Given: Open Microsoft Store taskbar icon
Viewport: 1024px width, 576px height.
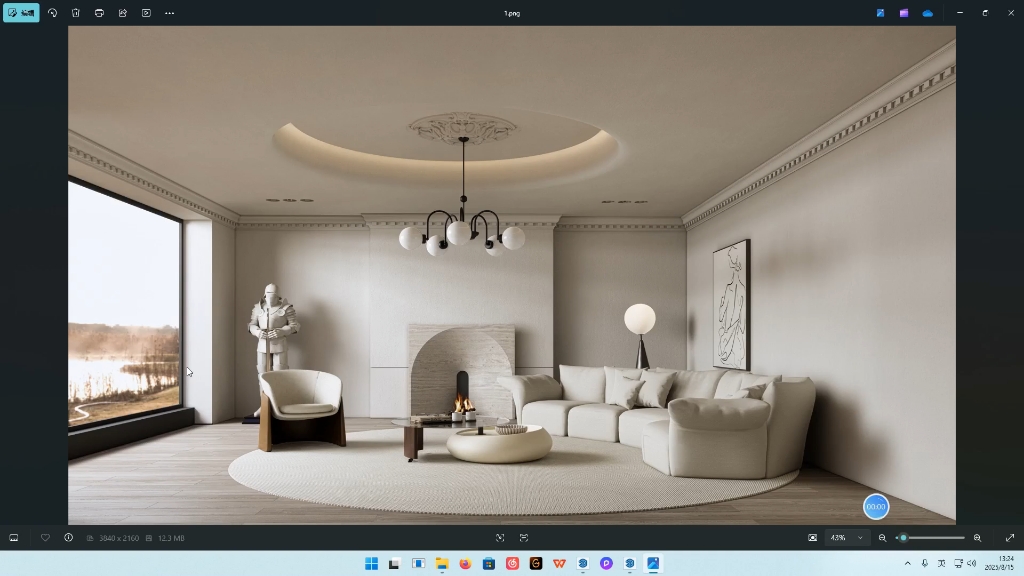Looking at the screenshot, I should point(488,564).
